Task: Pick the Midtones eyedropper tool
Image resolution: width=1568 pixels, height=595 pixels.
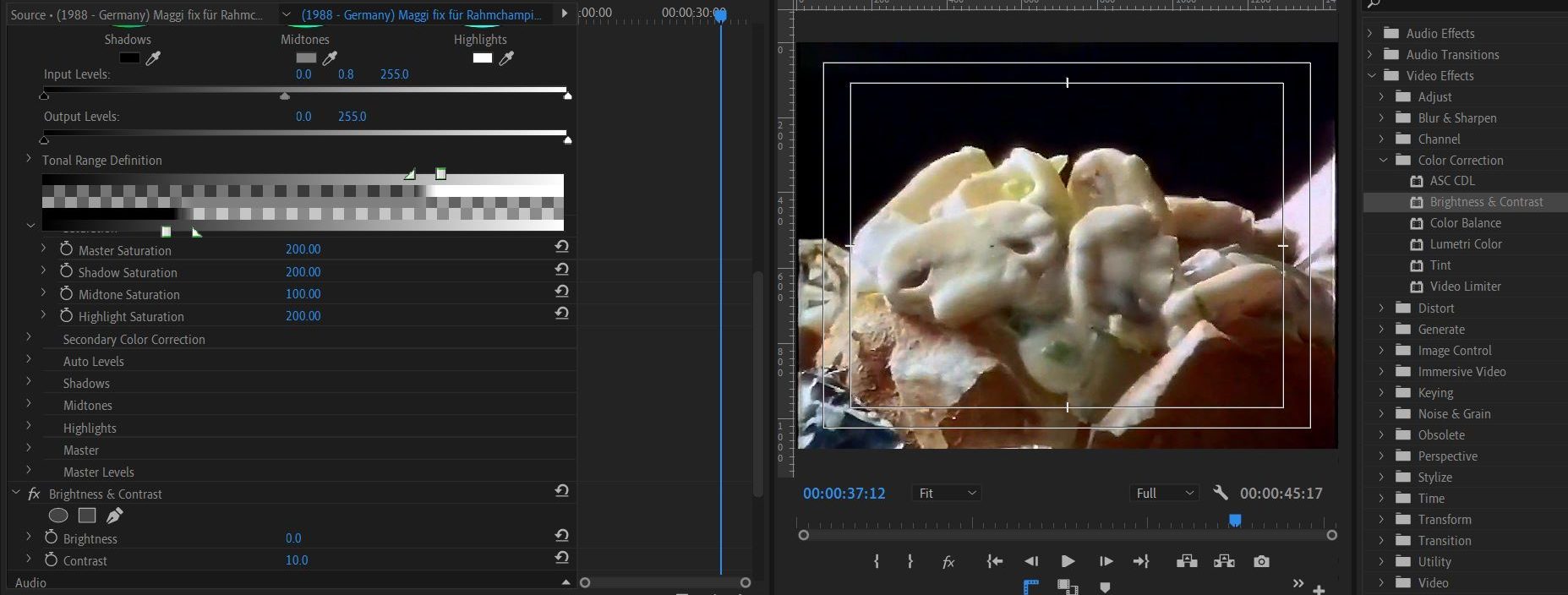Action: pos(330,58)
